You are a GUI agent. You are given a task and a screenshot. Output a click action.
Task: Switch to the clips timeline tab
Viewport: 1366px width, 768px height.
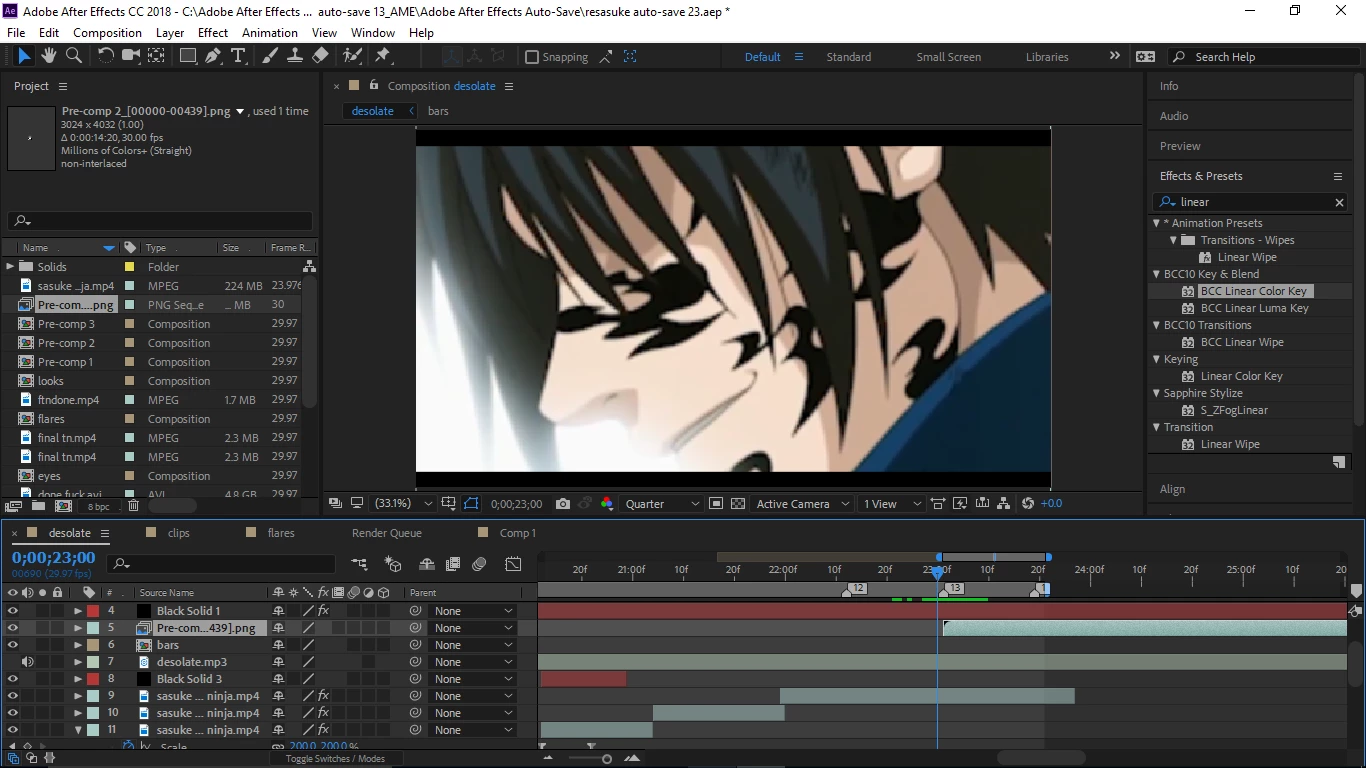179,533
